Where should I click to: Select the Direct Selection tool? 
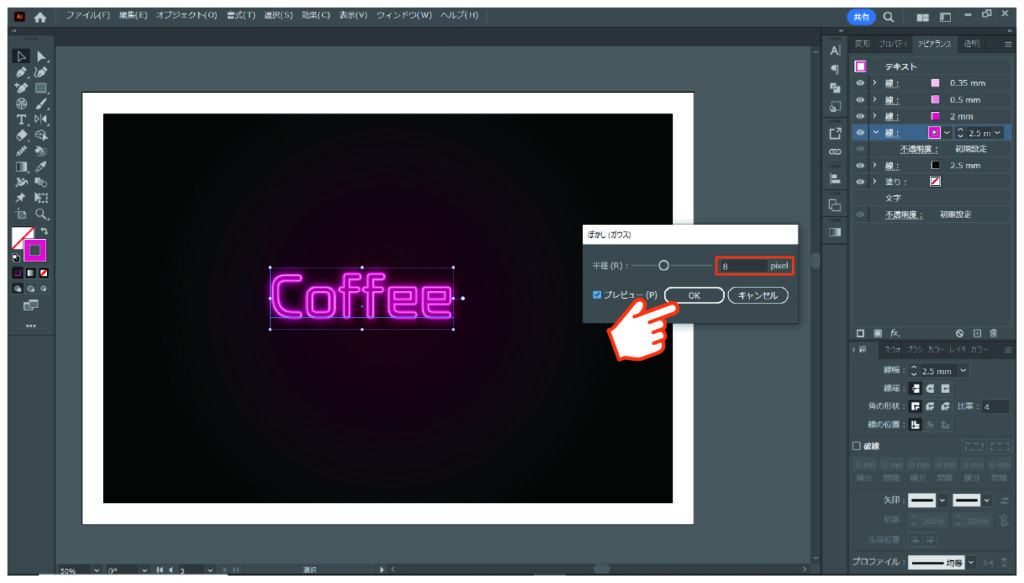point(41,57)
